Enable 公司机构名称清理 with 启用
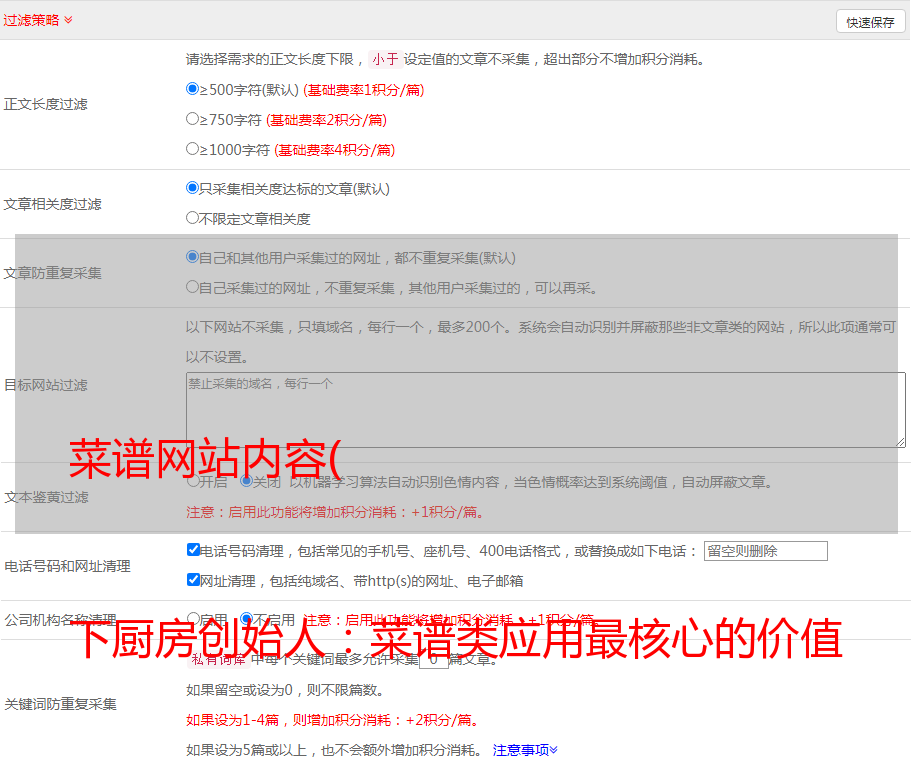The height and width of the screenshot is (768, 912). point(193,618)
